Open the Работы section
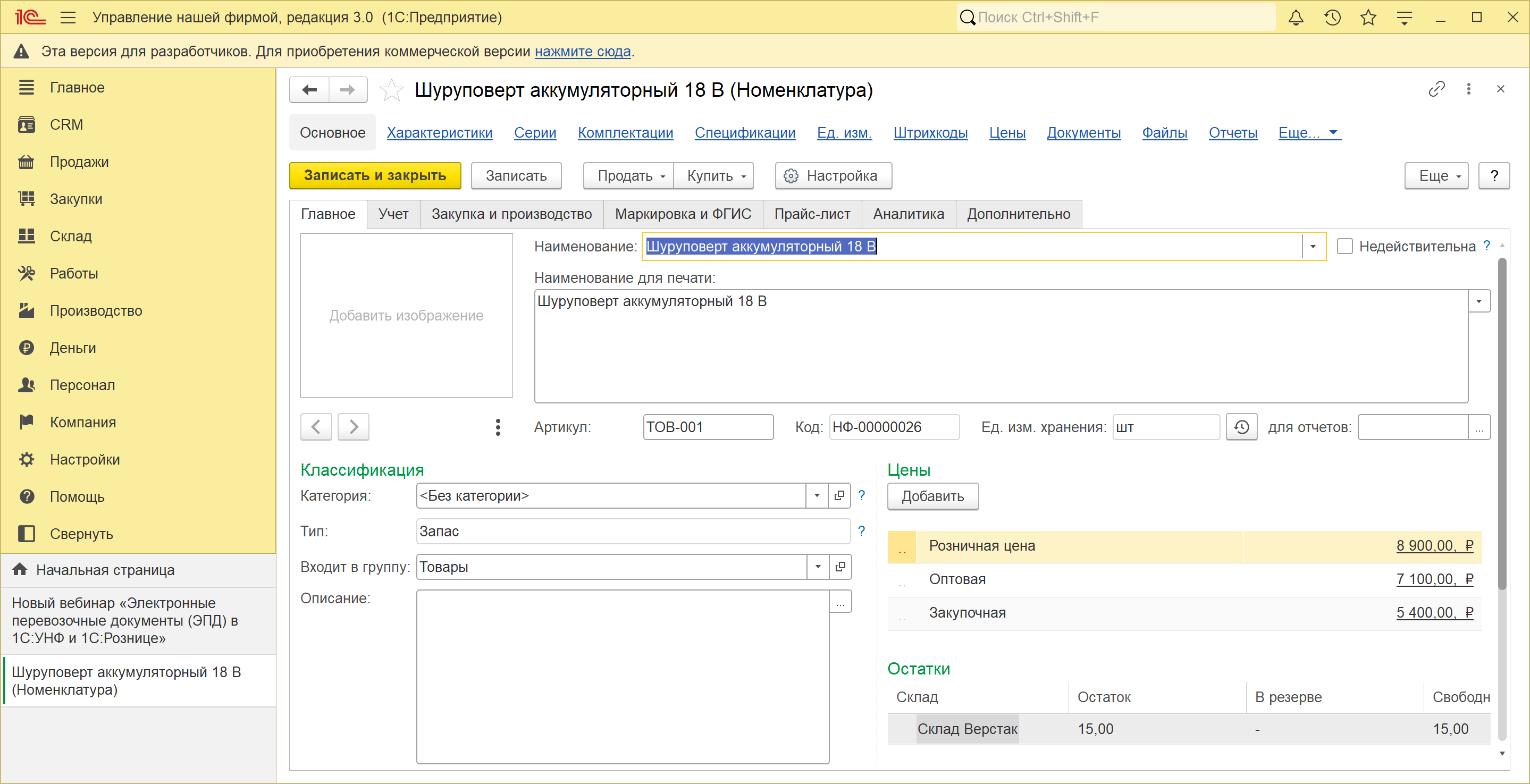Image resolution: width=1530 pixels, height=784 pixels. pos(138,274)
